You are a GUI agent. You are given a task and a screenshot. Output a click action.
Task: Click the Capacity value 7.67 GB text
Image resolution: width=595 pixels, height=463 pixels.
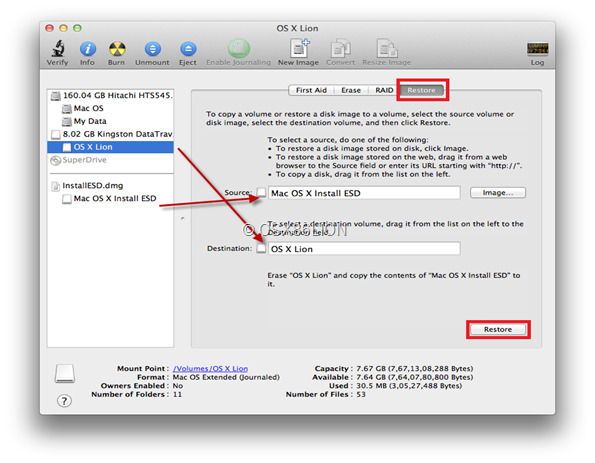414,369
